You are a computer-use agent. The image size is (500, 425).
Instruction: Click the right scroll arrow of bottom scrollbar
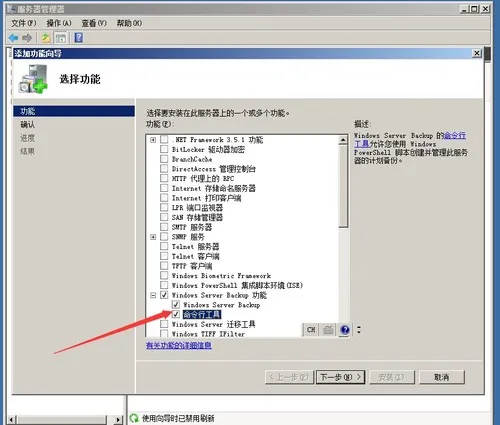coord(118,420)
